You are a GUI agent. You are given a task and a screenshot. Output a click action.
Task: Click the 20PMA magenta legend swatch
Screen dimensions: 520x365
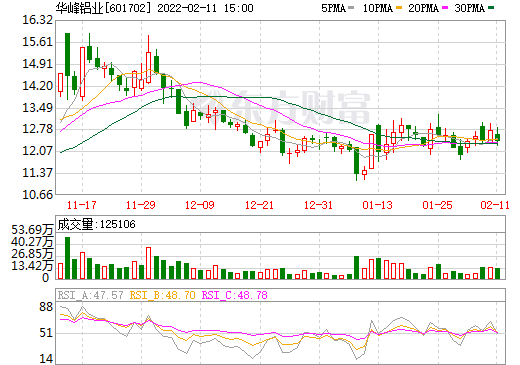[445, 8]
